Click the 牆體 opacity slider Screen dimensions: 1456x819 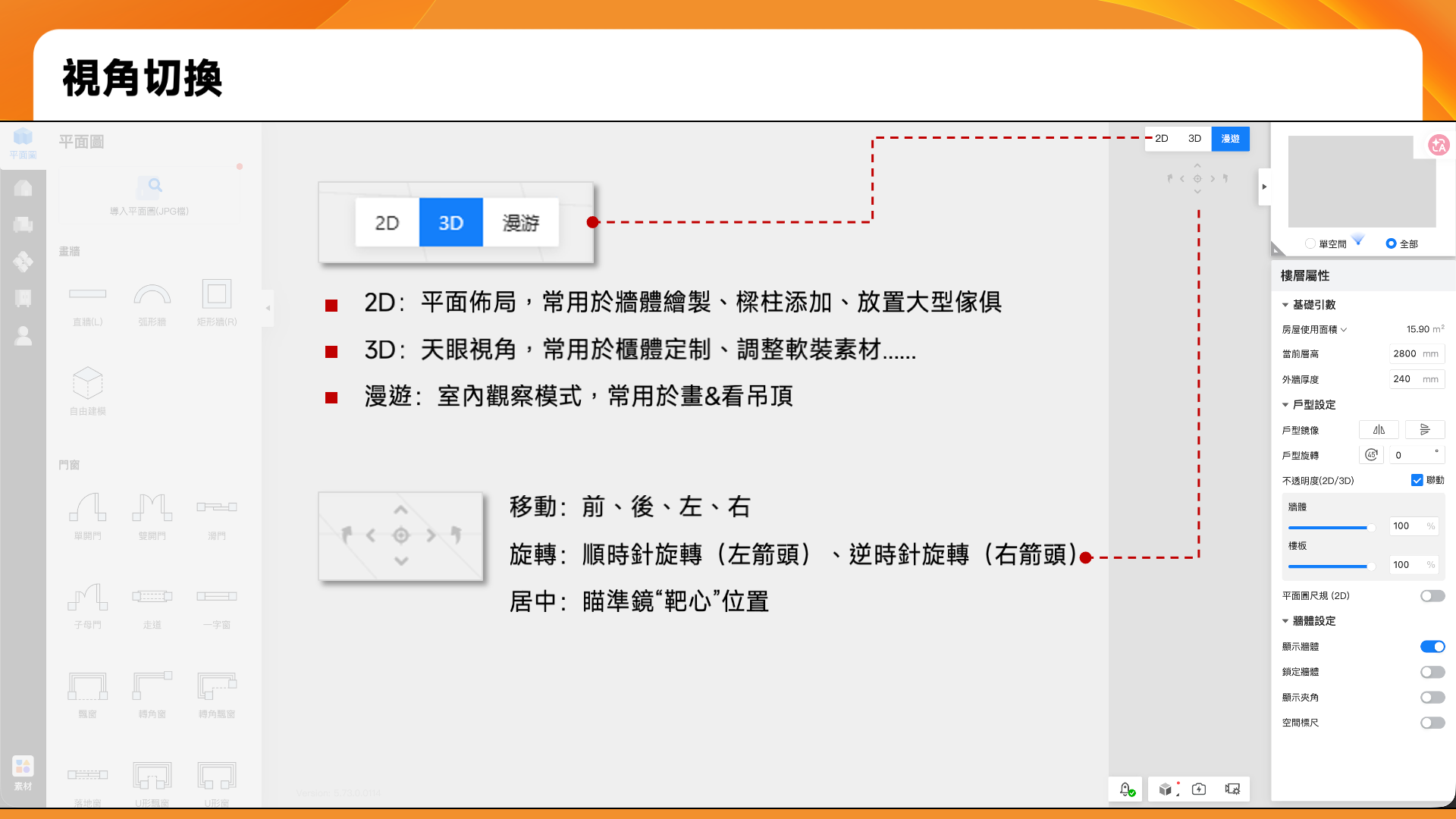(1331, 528)
